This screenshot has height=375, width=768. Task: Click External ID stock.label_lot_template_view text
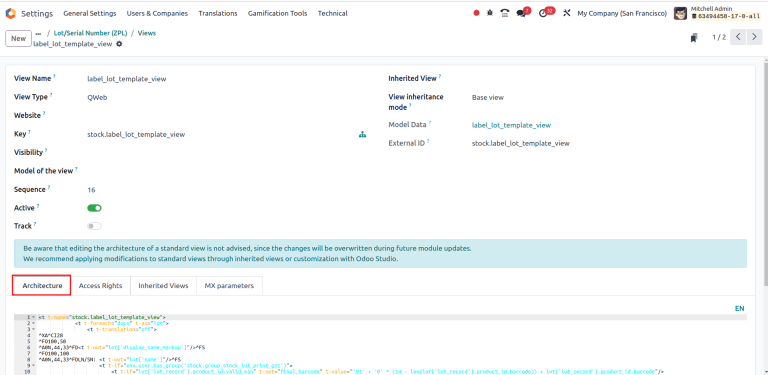point(521,143)
